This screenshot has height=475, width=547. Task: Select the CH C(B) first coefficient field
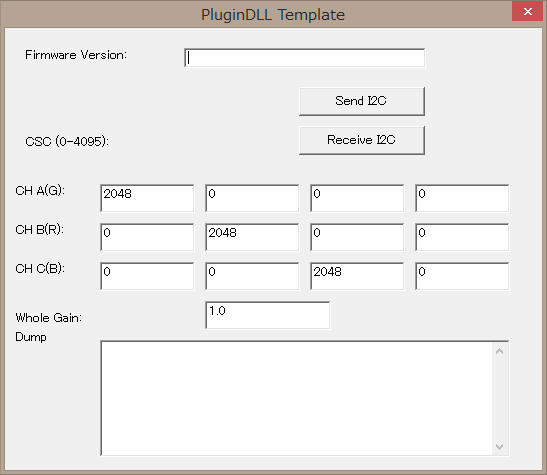tap(147, 276)
